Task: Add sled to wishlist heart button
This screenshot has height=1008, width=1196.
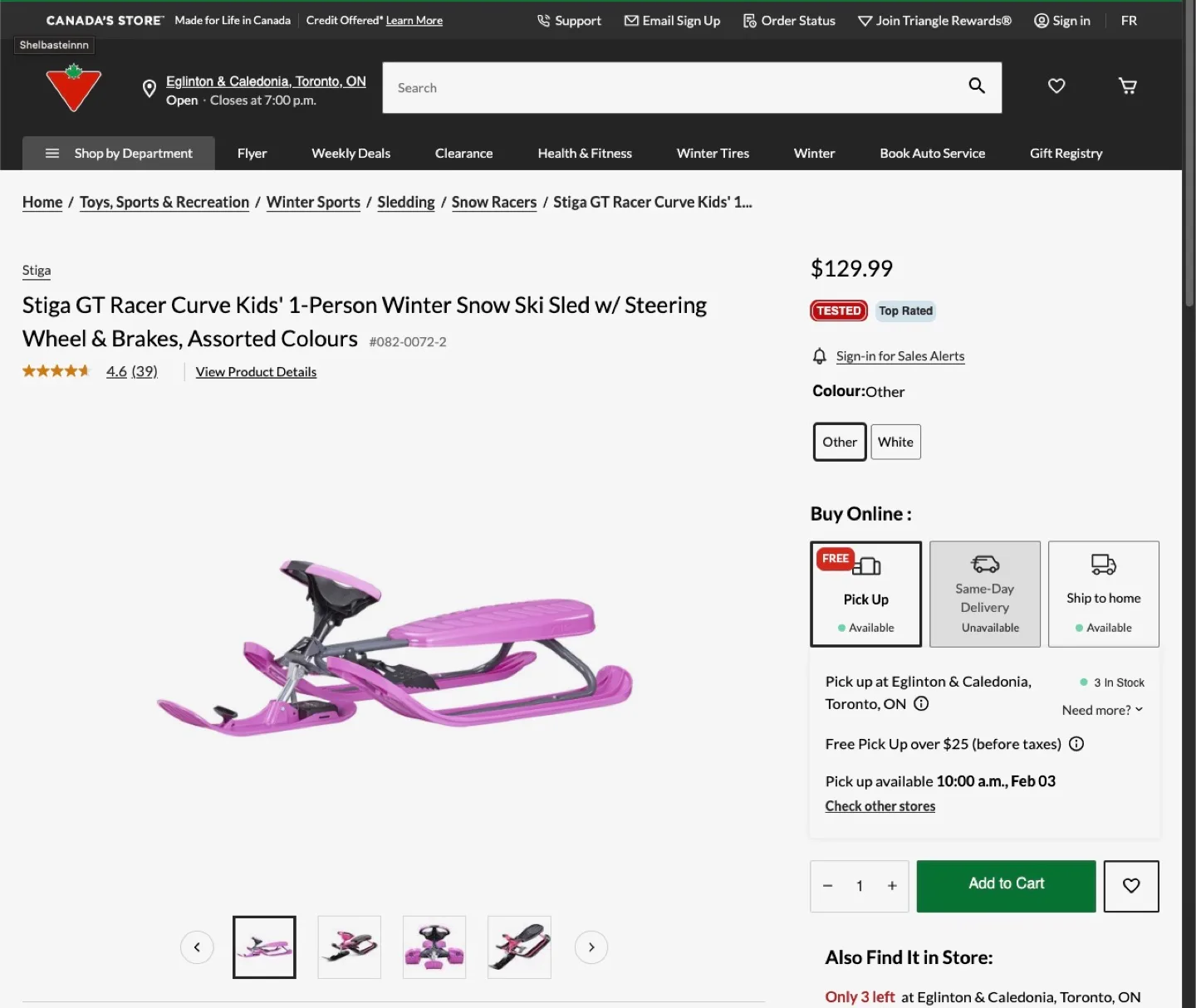Action: tap(1131, 886)
